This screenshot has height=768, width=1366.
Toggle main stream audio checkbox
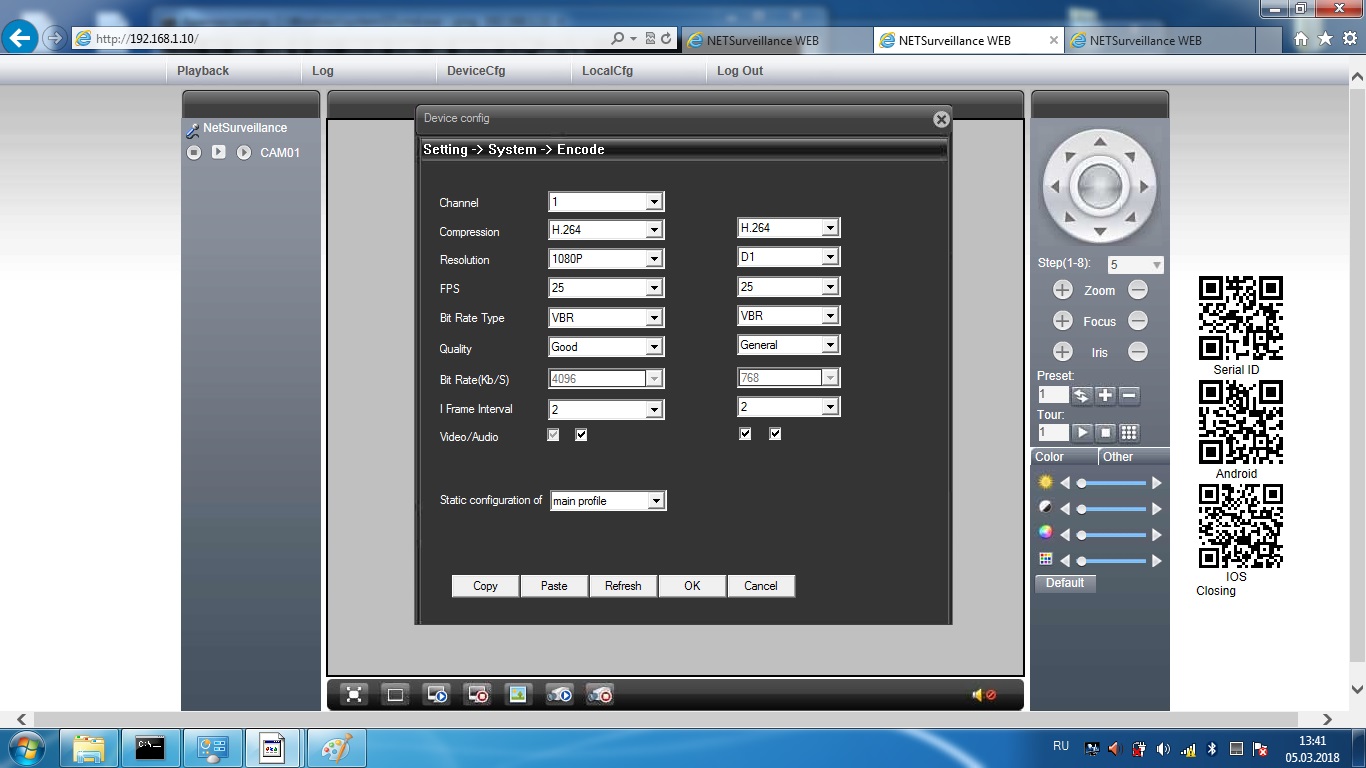(x=581, y=436)
